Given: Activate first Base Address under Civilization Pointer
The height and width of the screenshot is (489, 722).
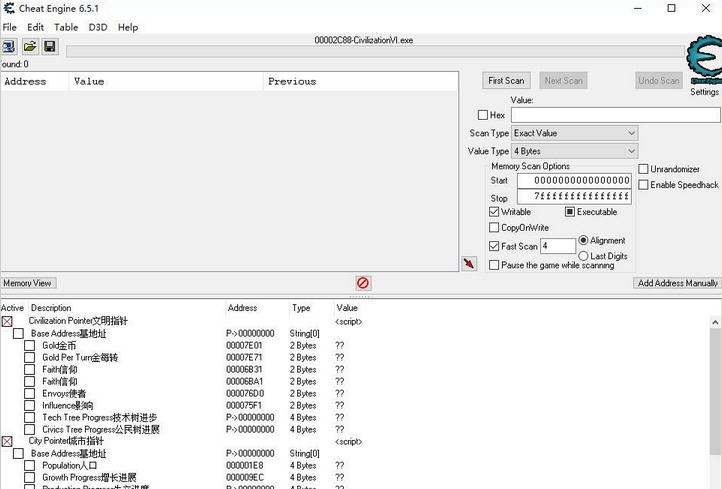Looking at the screenshot, I should pos(18,333).
